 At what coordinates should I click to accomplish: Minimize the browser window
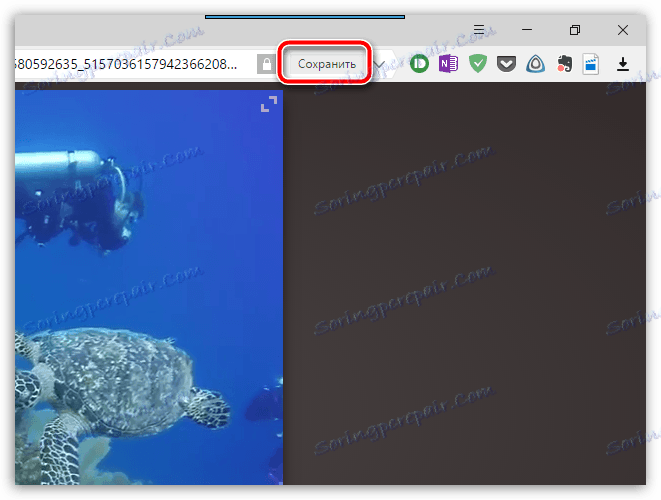point(527,30)
